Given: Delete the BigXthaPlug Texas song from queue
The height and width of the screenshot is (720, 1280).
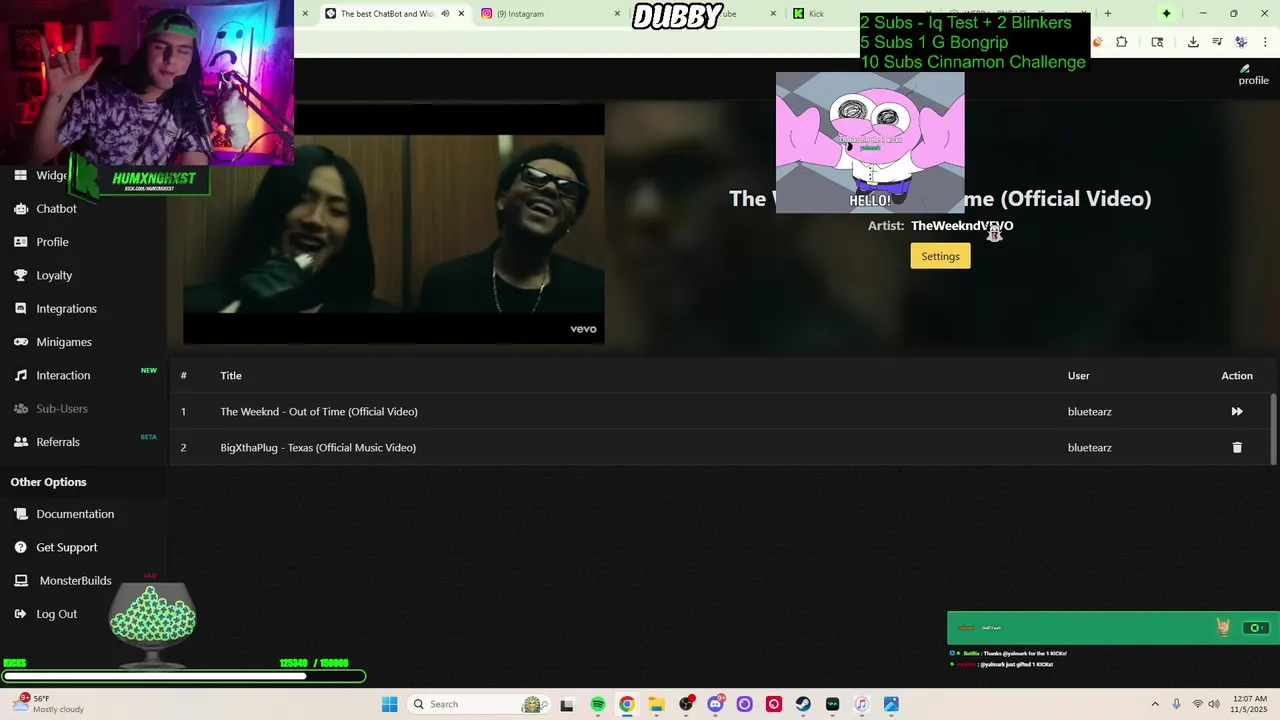Looking at the screenshot, I should coord(1237,448).
